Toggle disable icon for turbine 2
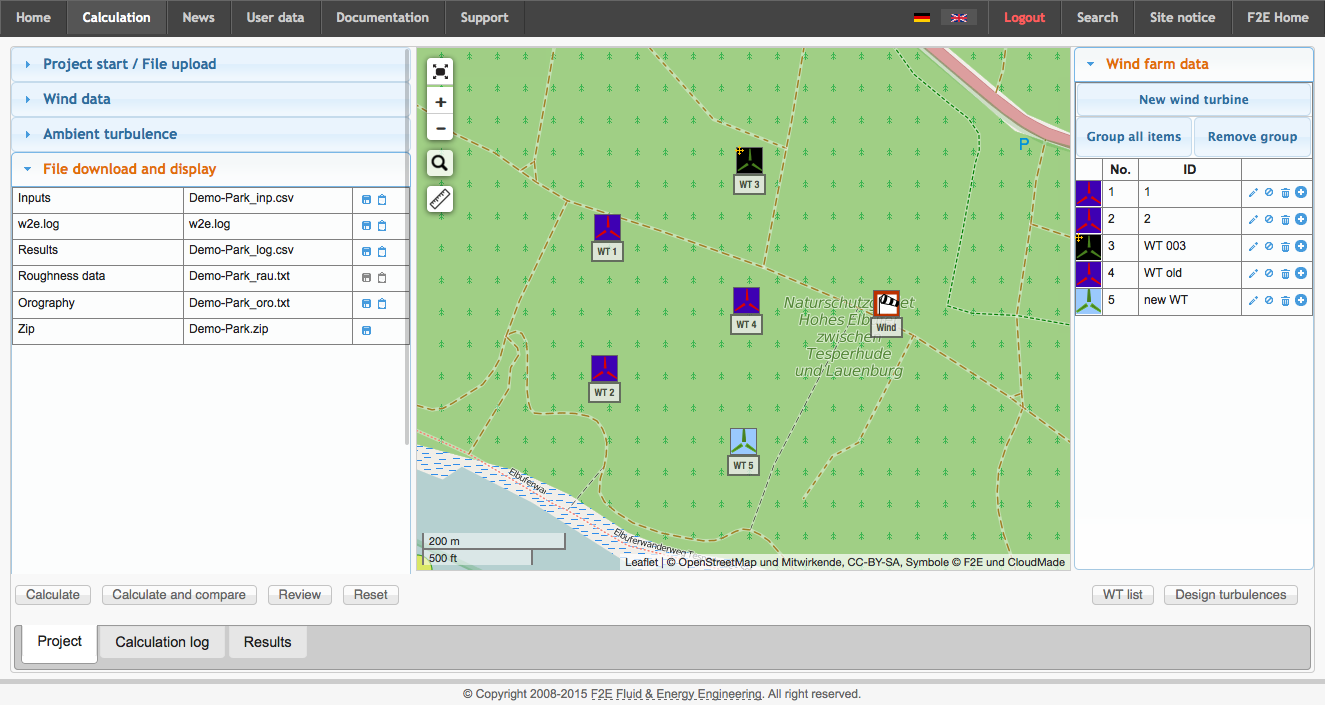 click(x=1269, y=219)
